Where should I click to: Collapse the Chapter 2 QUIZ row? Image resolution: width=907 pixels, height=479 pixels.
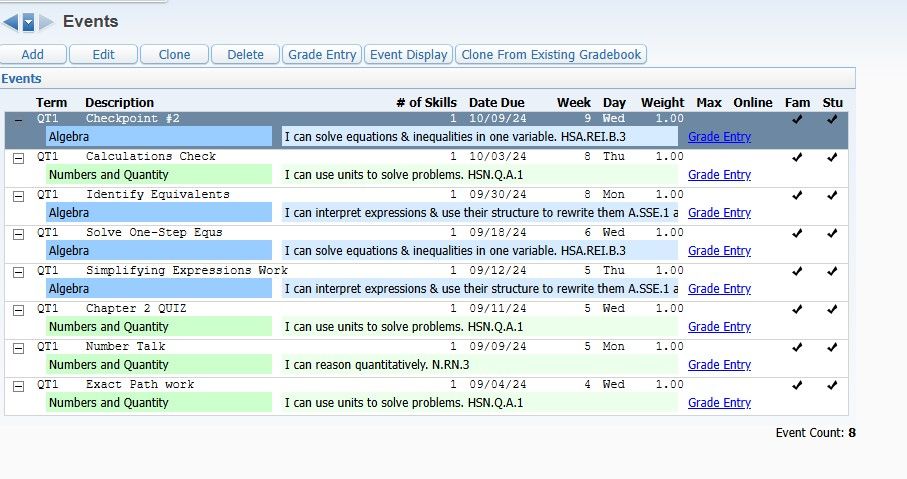click(18, 310)
